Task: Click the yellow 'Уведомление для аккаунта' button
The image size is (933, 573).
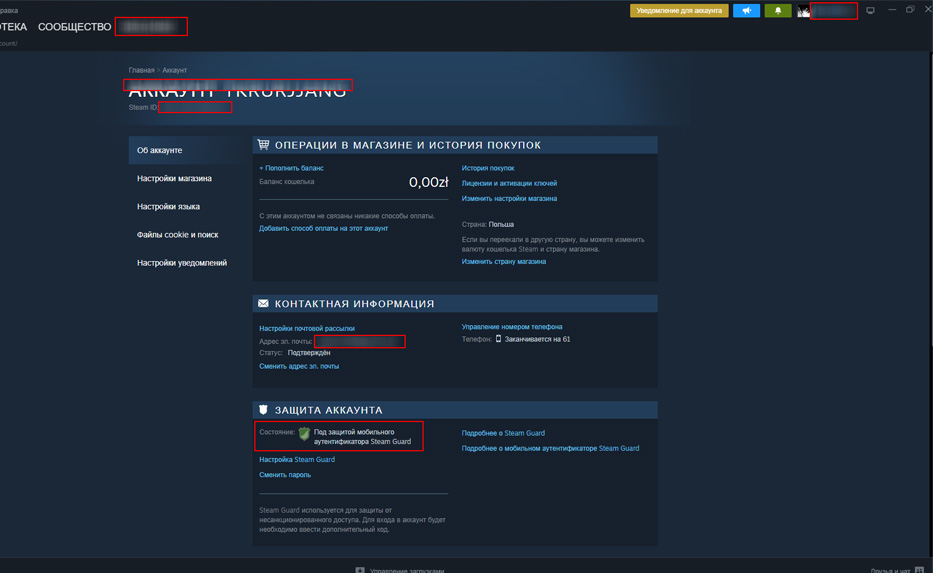Action: (679, 11)
